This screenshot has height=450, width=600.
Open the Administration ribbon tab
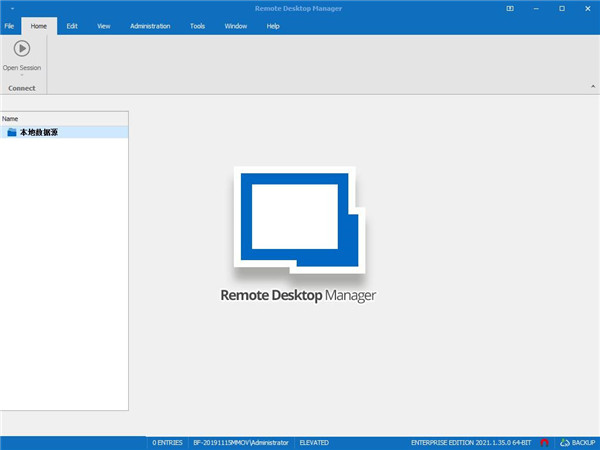click(x=150, y=26)
